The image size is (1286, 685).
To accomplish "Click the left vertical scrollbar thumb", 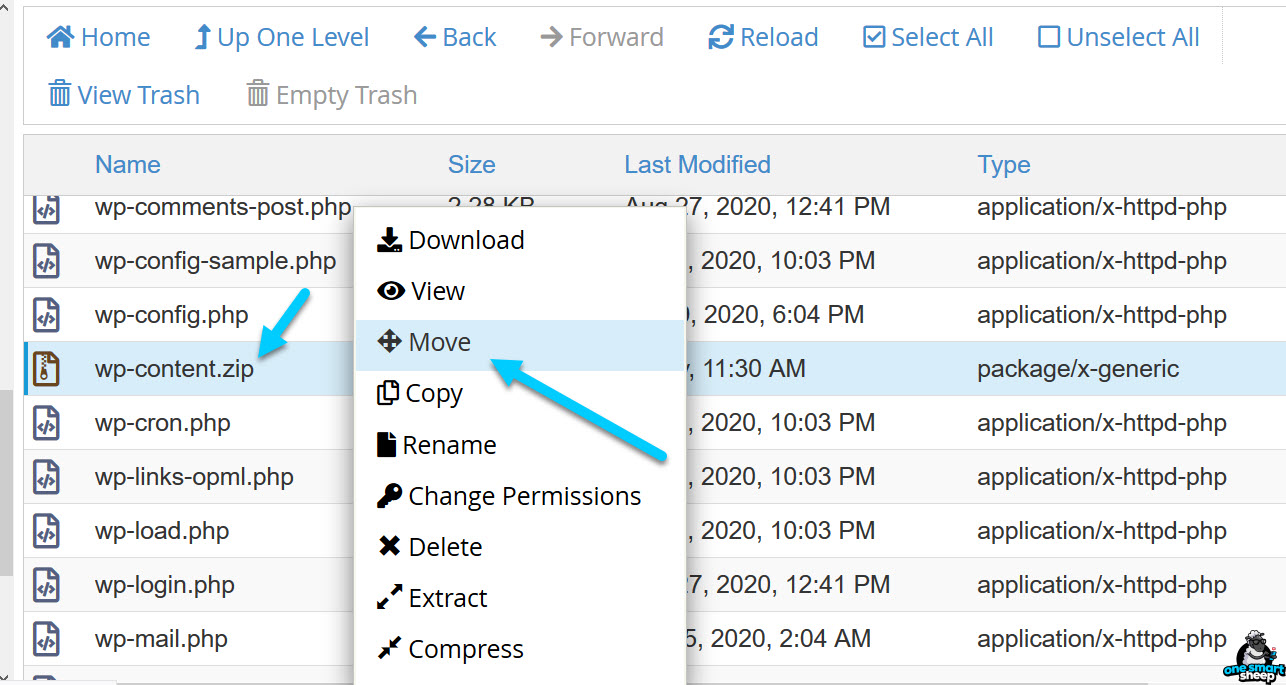I will (x=6, y=485).
